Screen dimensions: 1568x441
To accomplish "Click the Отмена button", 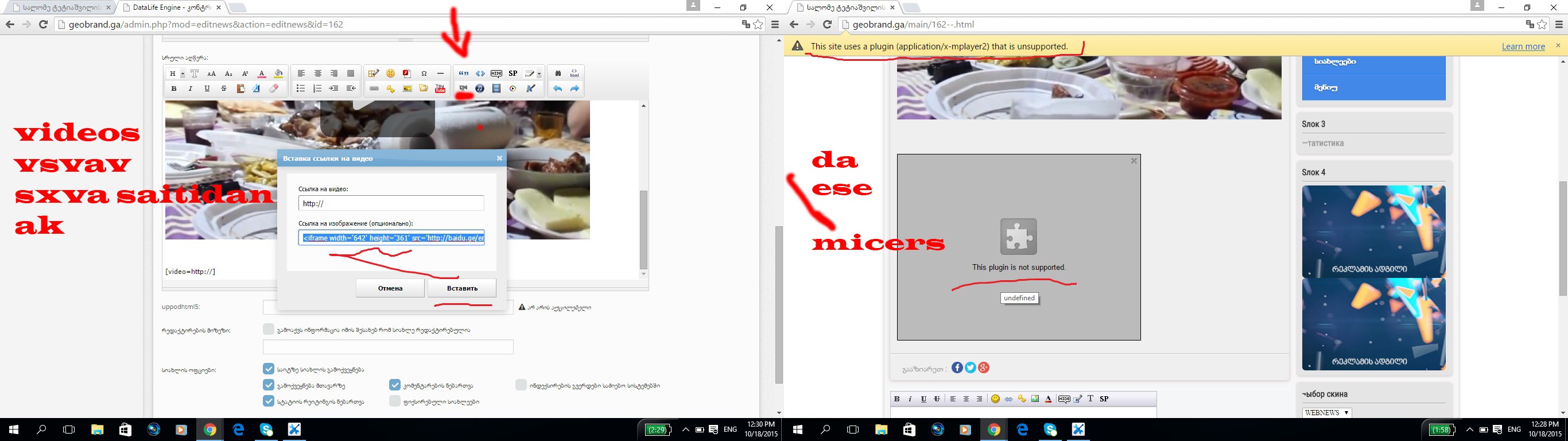I will tap(390, 288).
